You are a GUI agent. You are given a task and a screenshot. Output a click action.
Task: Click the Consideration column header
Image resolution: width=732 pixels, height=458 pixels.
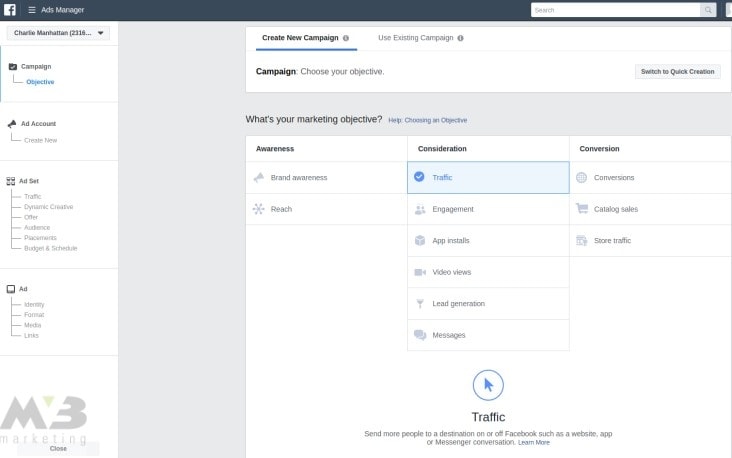pos(442,149)
